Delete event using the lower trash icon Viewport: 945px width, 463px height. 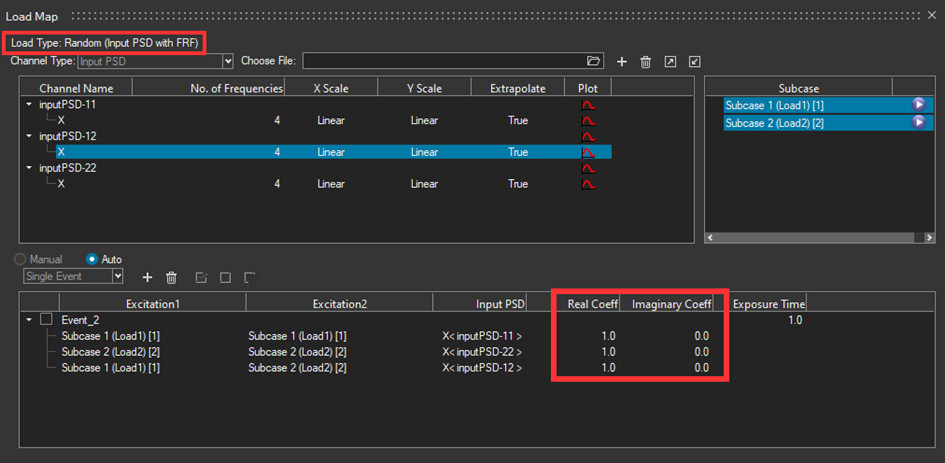[x=171, y=277]
